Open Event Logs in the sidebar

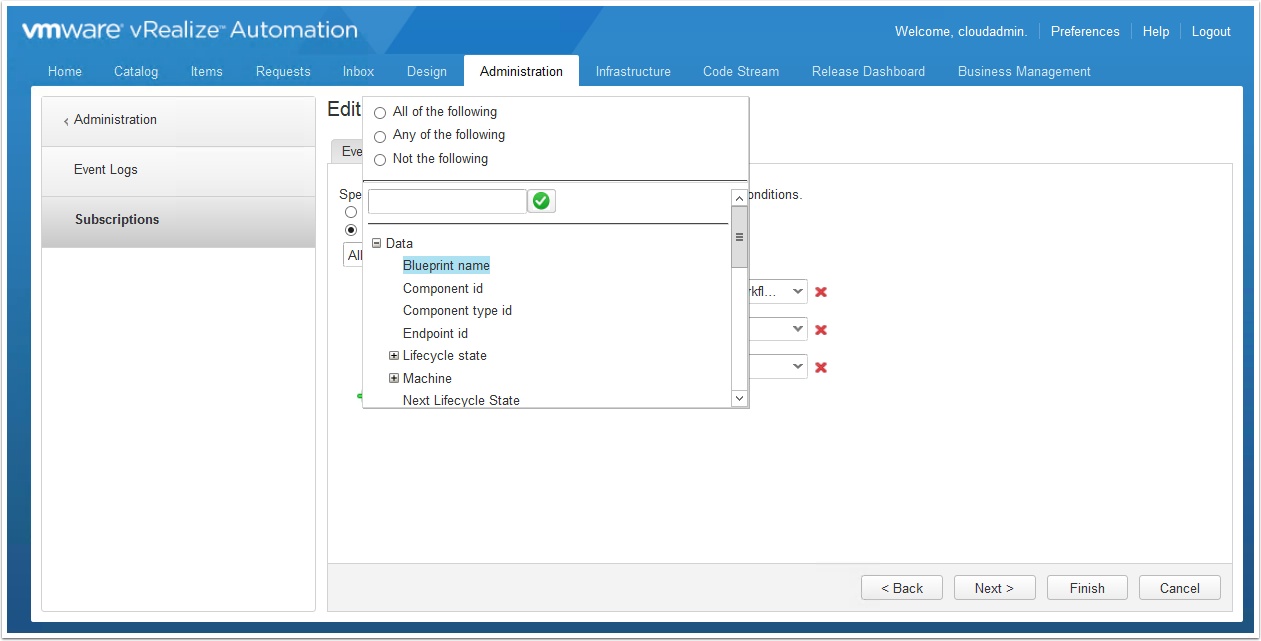(x=179, y=171)
